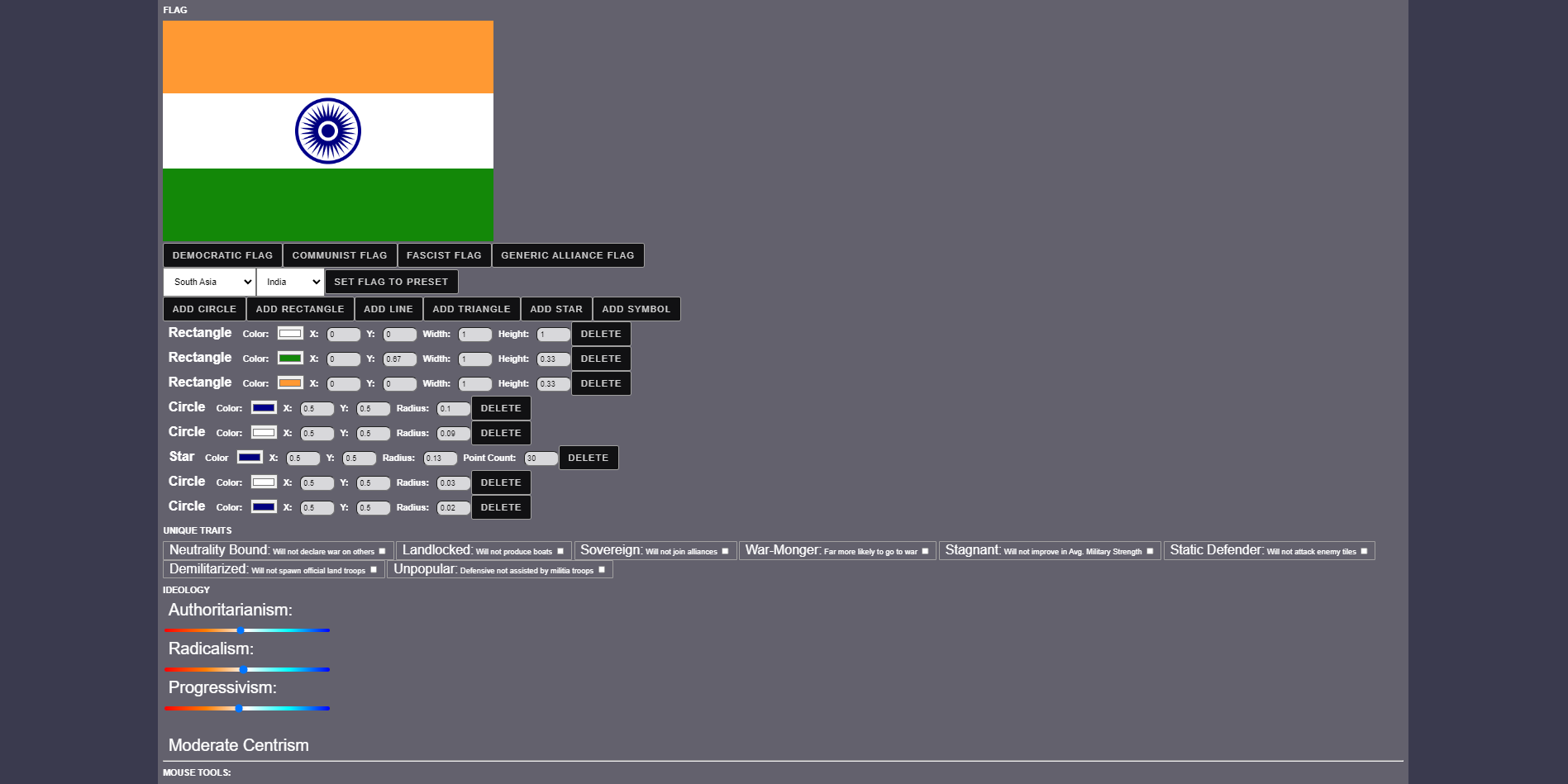Screen dimensions: 1568x784
Task: Click the orange rectangle color swatch
Action: (290, 383)
